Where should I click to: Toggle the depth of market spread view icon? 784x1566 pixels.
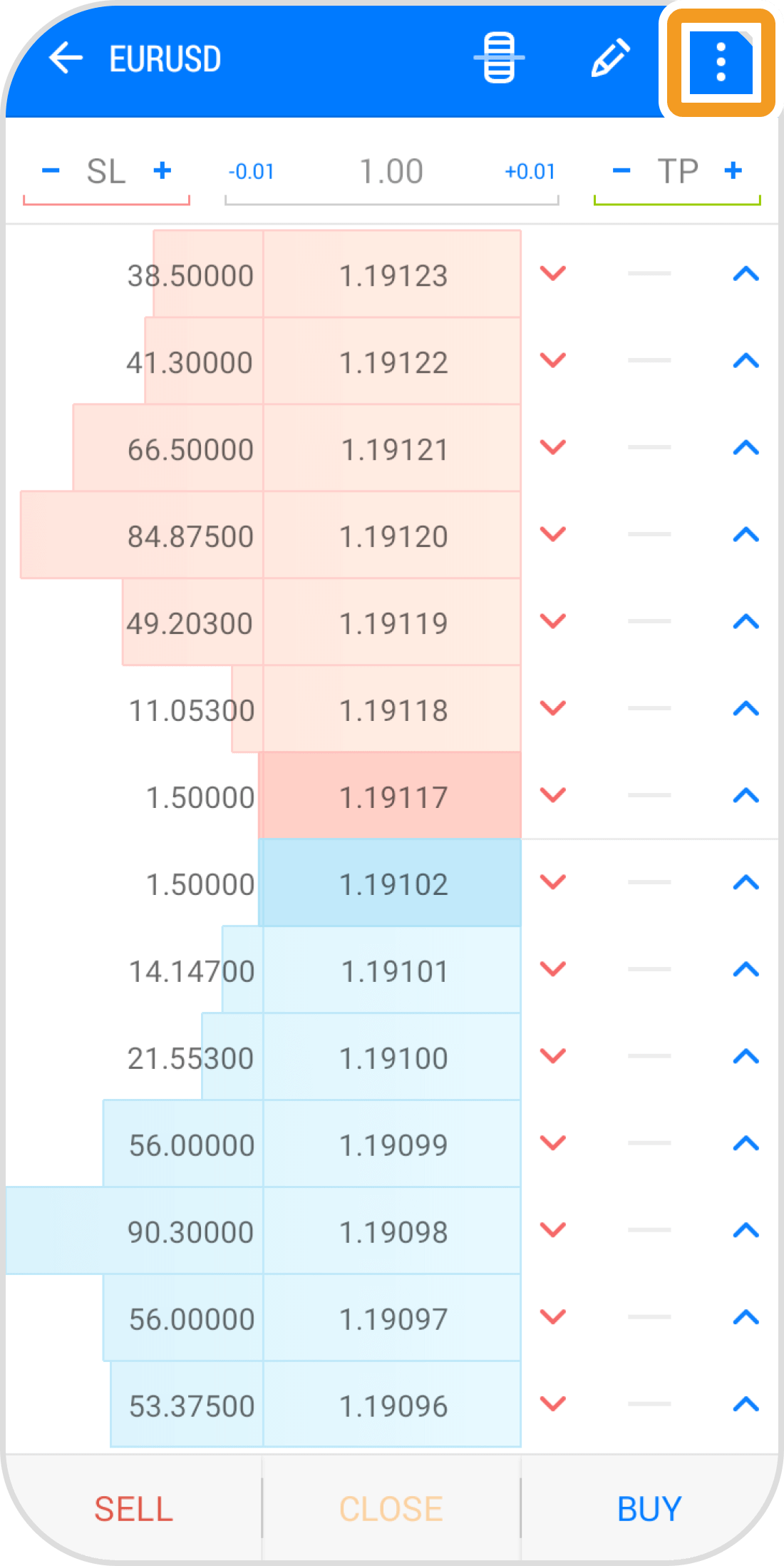coord(499,58)
